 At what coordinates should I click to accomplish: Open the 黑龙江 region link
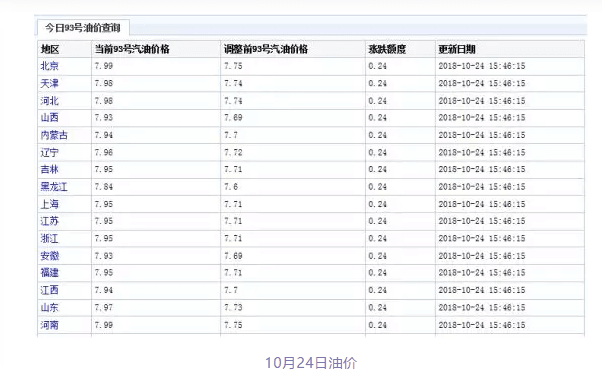click(54, 187)
